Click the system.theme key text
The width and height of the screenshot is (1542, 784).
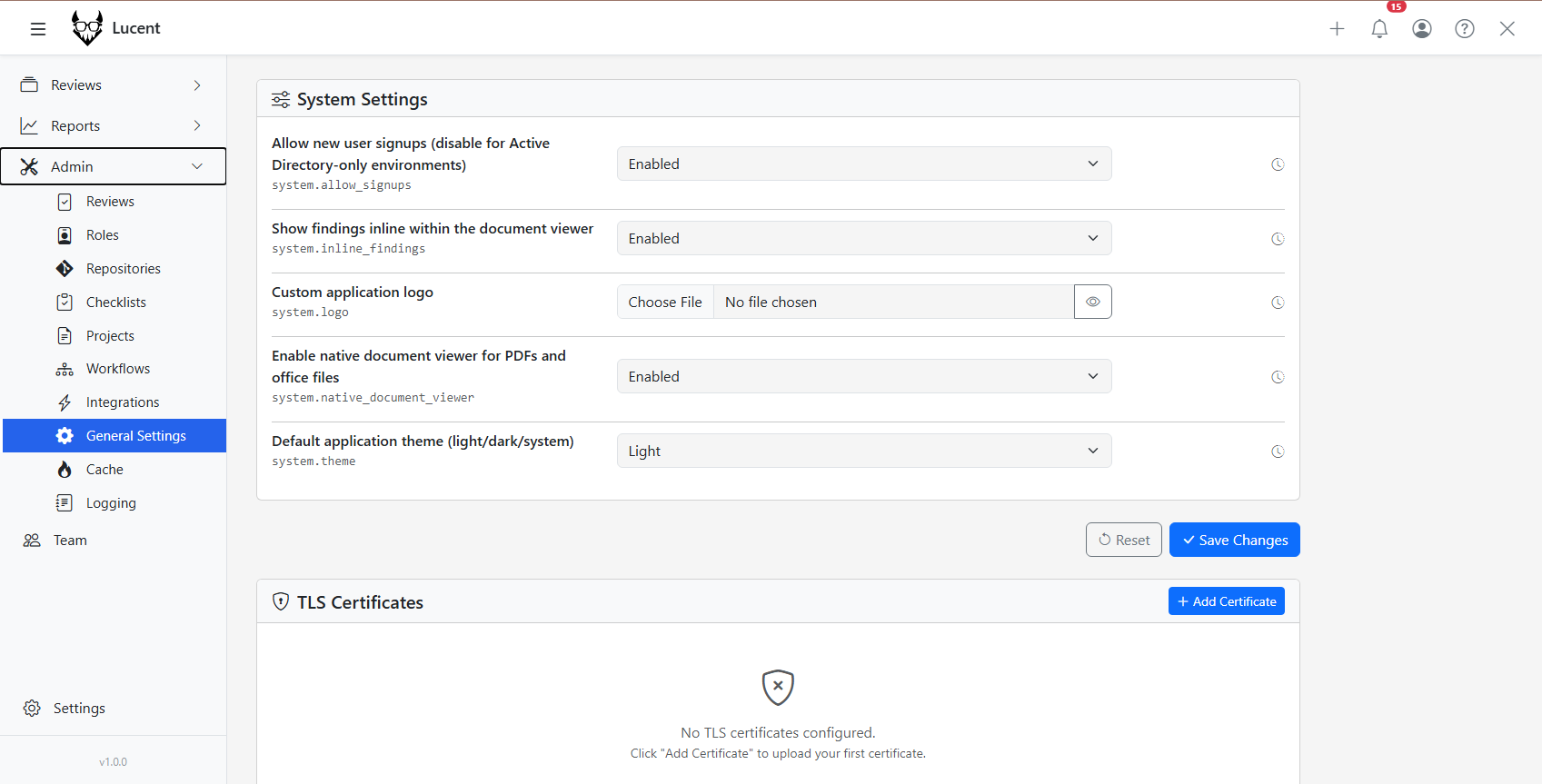pos(313,461)
